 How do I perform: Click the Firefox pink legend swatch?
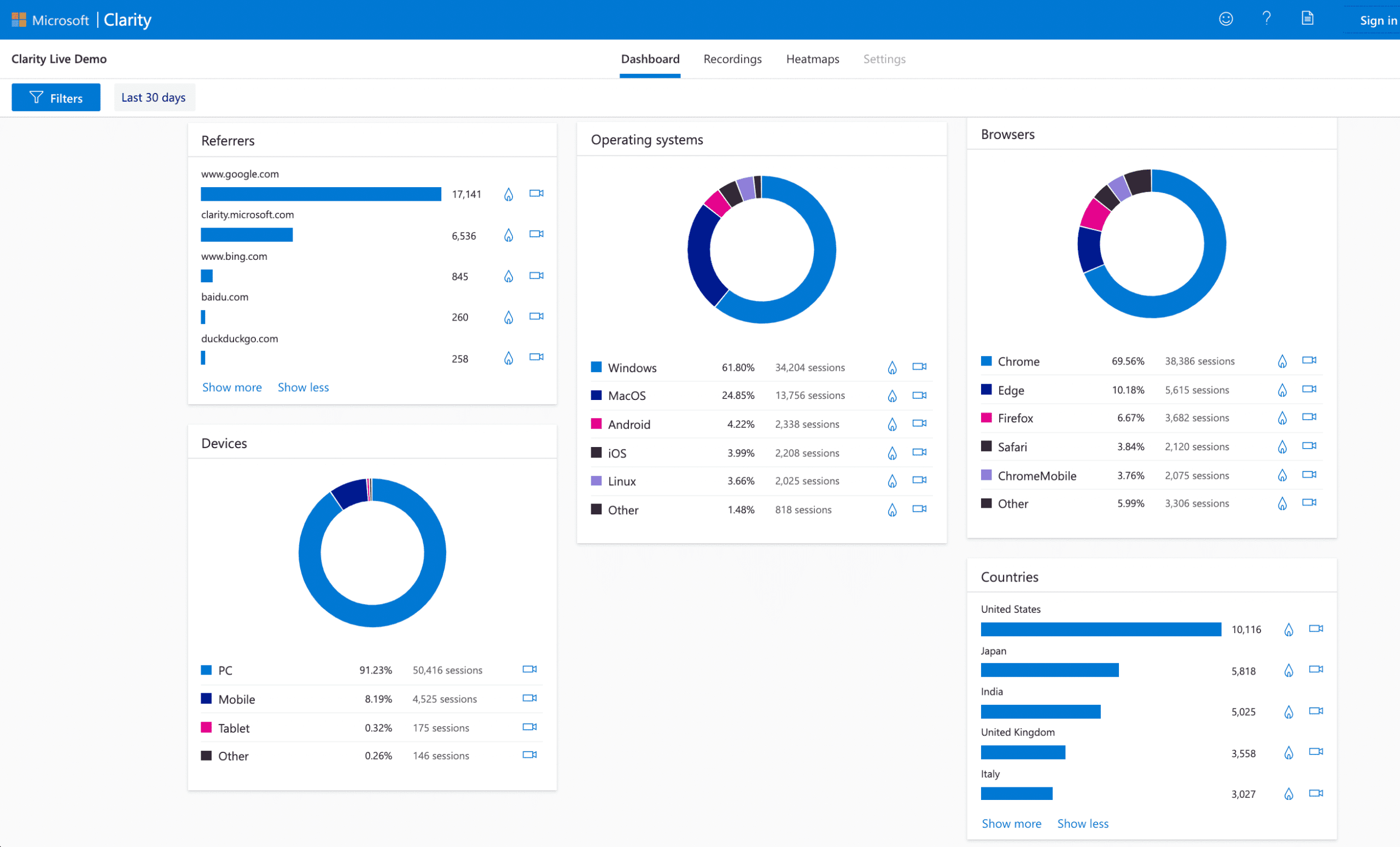point(987,418)
